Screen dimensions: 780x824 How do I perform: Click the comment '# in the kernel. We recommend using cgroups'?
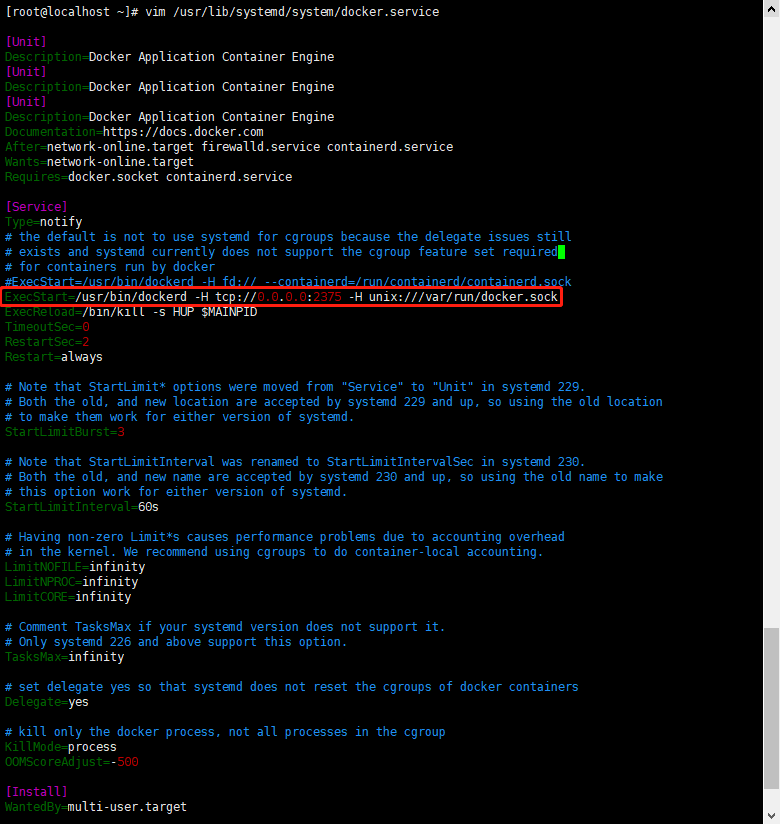pos(274,552)
